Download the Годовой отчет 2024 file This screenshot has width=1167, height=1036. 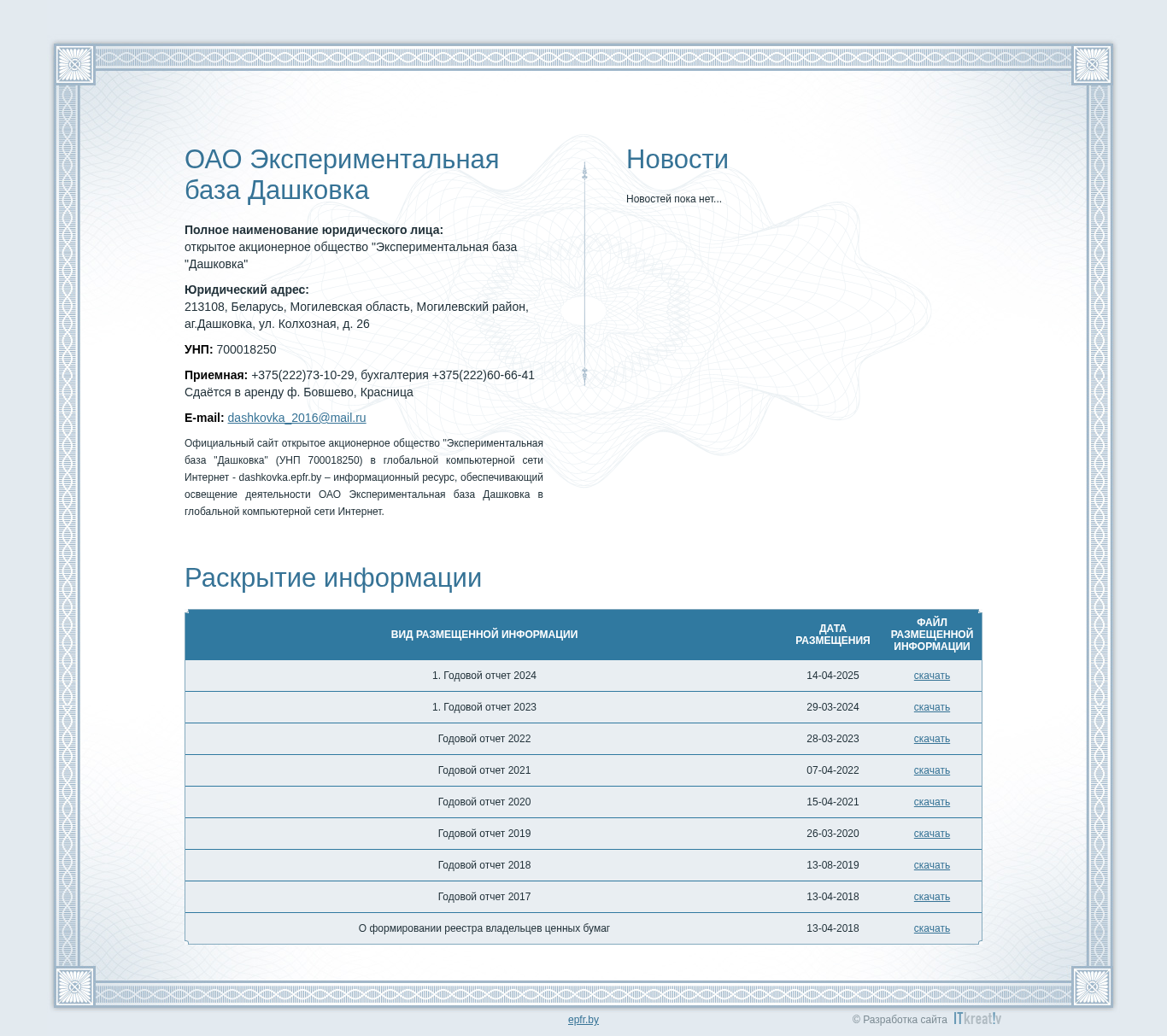click(x=931, y=676)
